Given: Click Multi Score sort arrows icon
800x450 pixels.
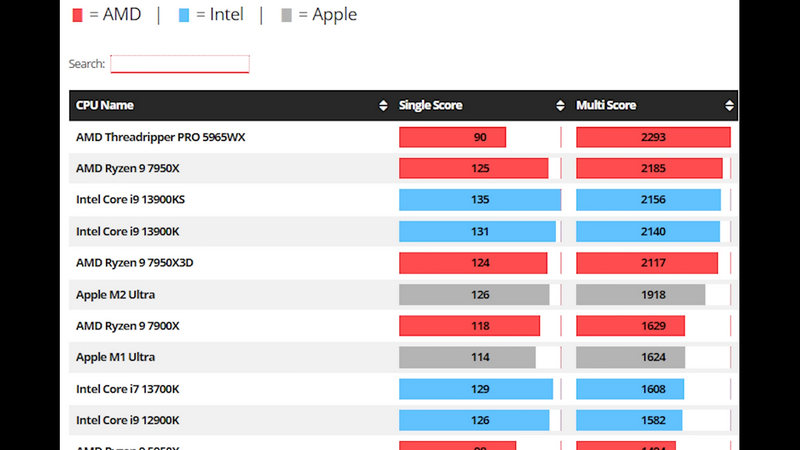Looking at the screenshot, I should 729,106.
